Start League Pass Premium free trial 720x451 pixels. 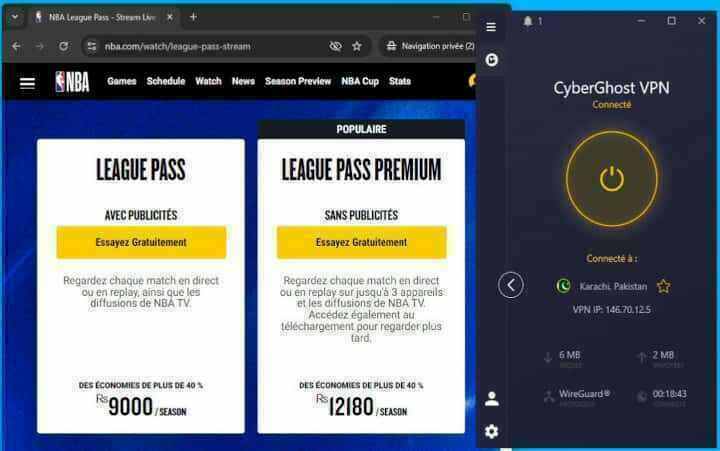coord(361,242)
